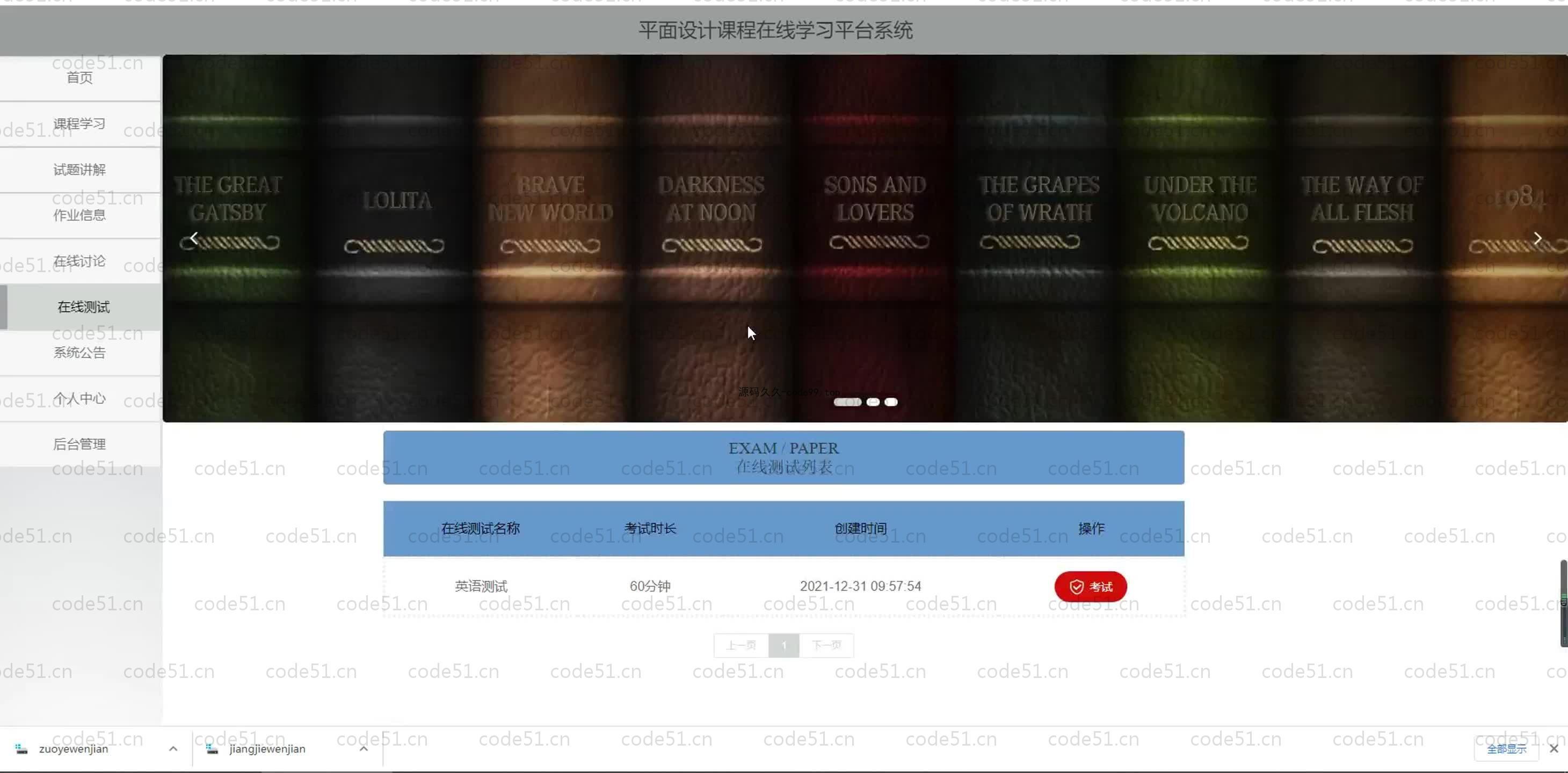Viewport: 1568px width, 773px height.
Task: Expand options for jiangjiewenjian download
Action: click(x=364, y=749)
